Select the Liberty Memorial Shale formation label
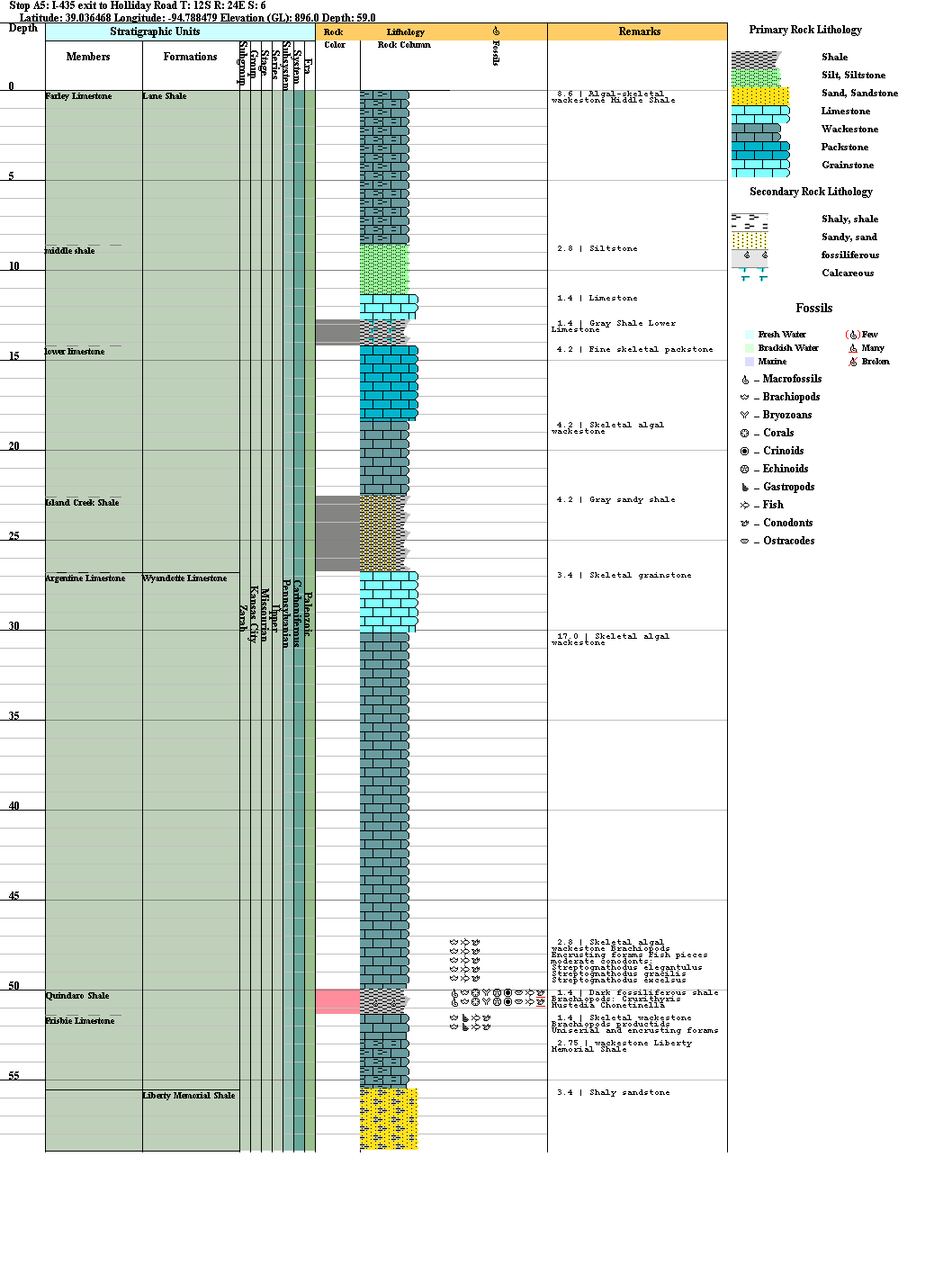The height and width of the screenshot is (1264, 952). click(189, 1096)
